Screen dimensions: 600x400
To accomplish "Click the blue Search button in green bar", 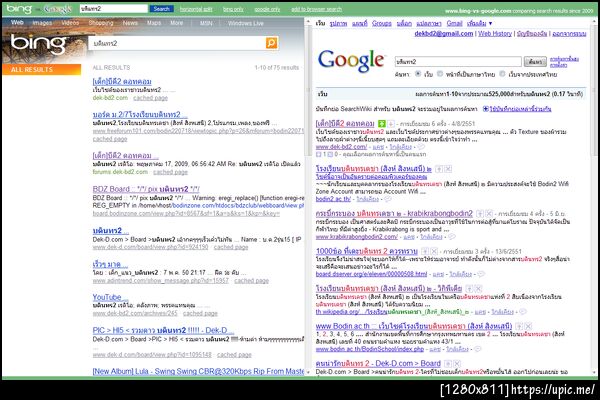I will point(161,8).
